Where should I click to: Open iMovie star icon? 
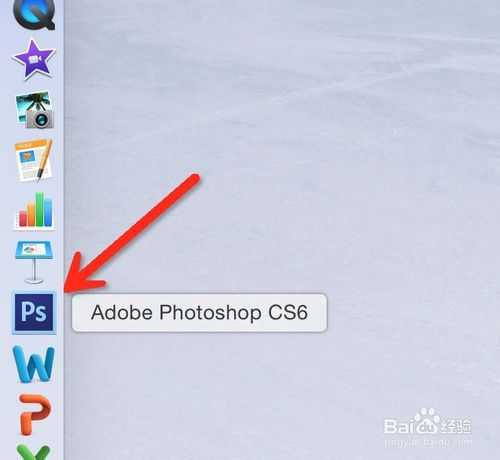(33, 60)
